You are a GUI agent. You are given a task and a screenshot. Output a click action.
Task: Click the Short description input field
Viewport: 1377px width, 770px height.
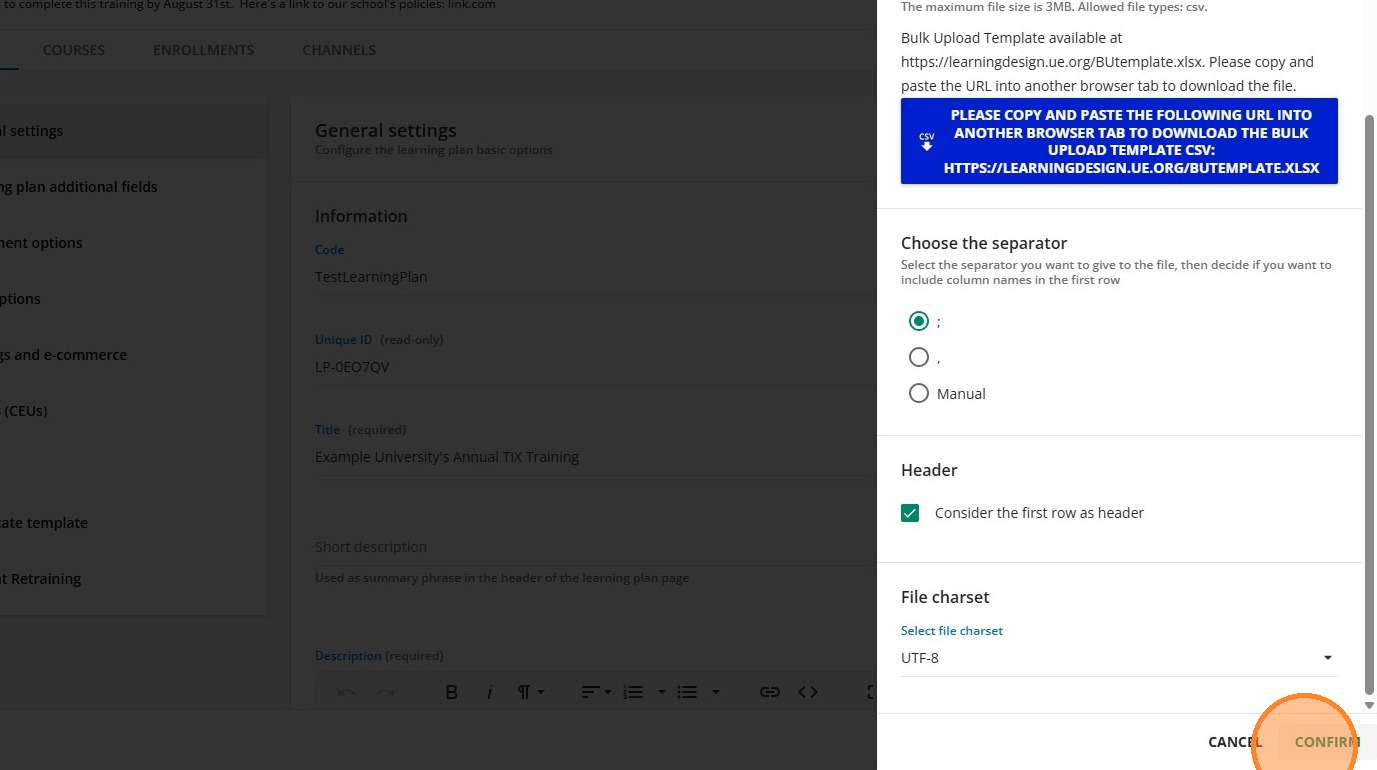point(595,547)
